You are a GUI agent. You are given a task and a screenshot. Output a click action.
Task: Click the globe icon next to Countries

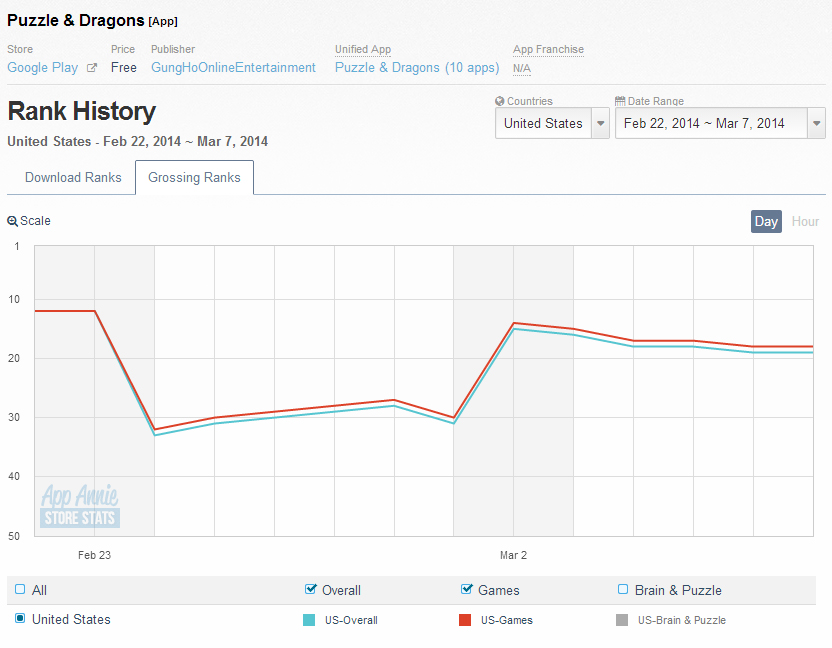point(500,102)
